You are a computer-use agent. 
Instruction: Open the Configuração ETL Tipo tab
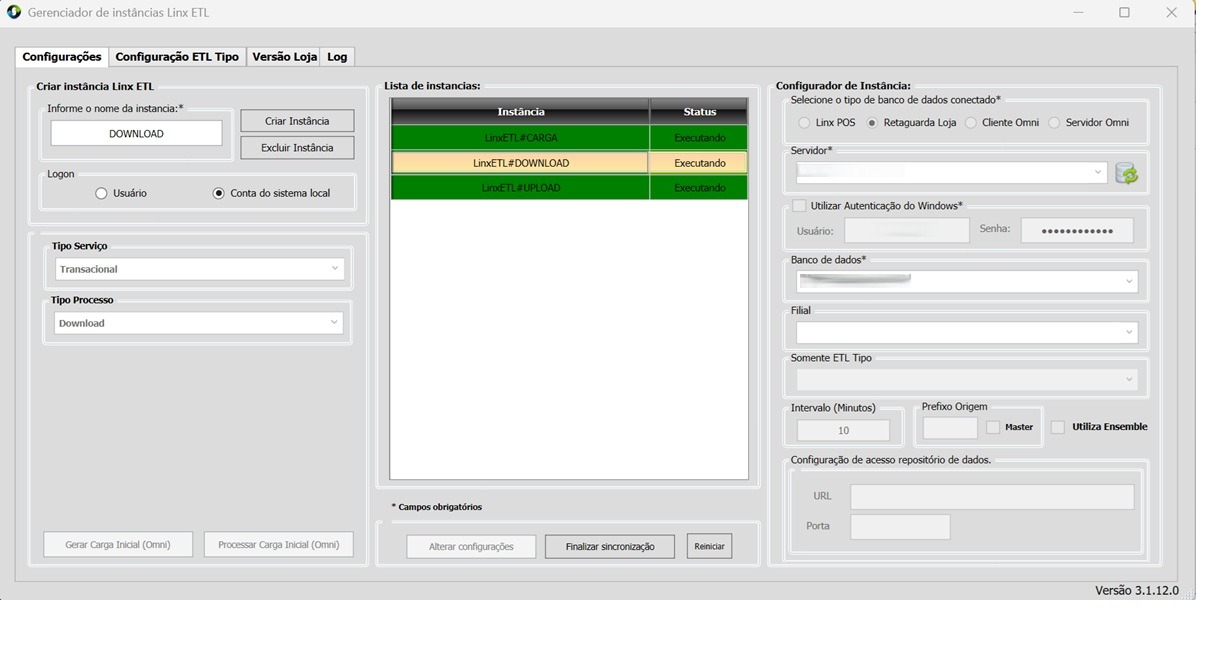coord(177,57)
